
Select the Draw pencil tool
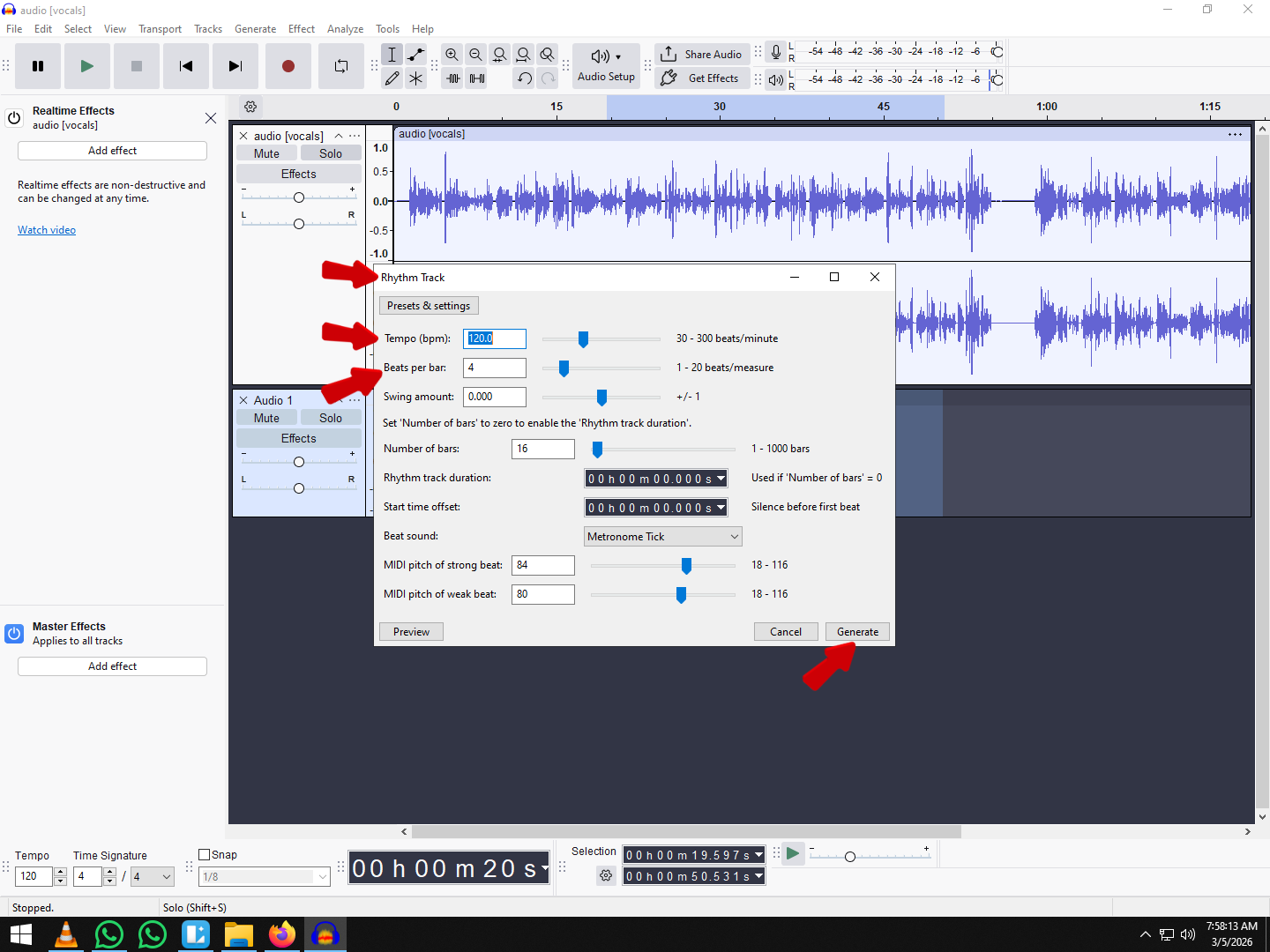click(392, 78)
